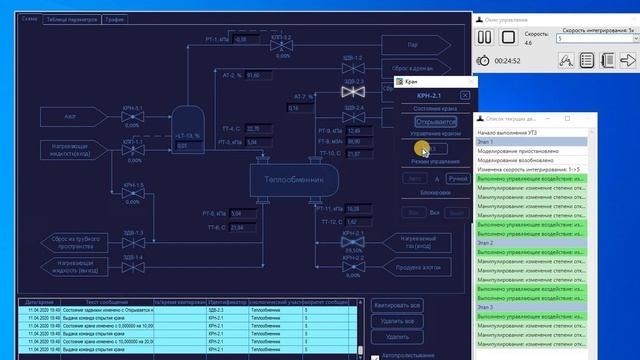The height and width of the screenshot is (360, 640).
Task: Switch valve control mode to Ручной
Action: tap(458, 179)
